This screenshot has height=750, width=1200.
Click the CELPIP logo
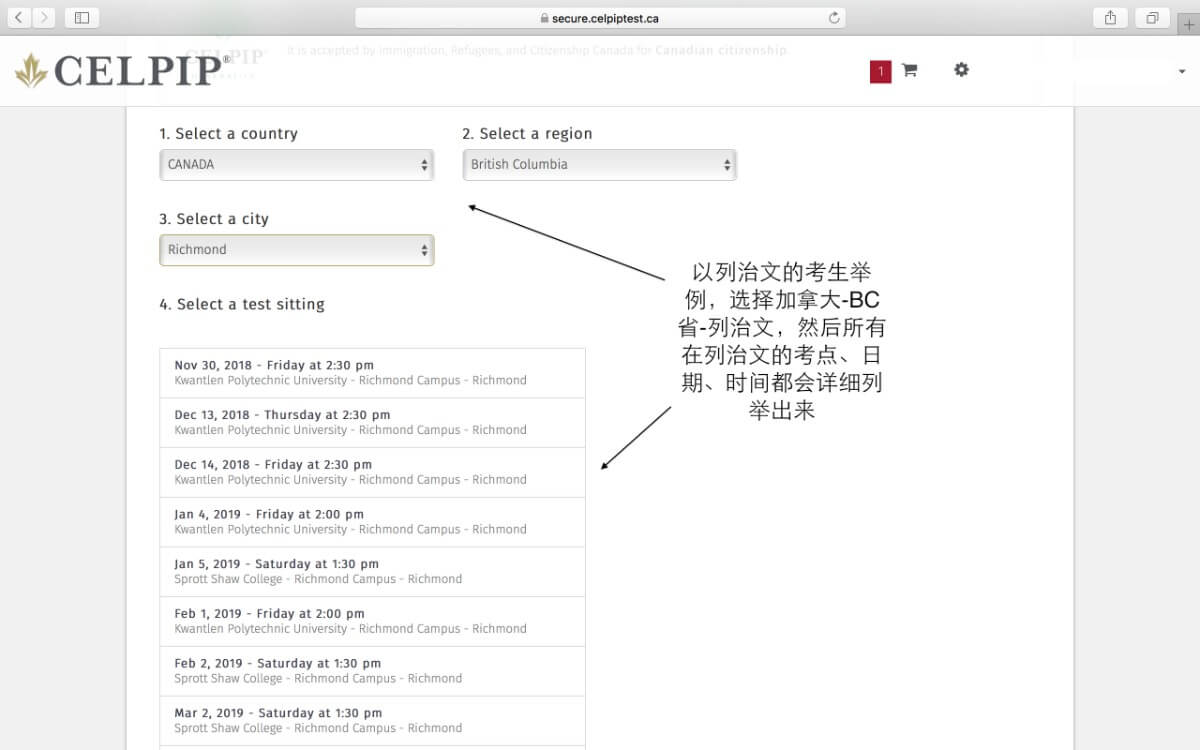point(124,70)
